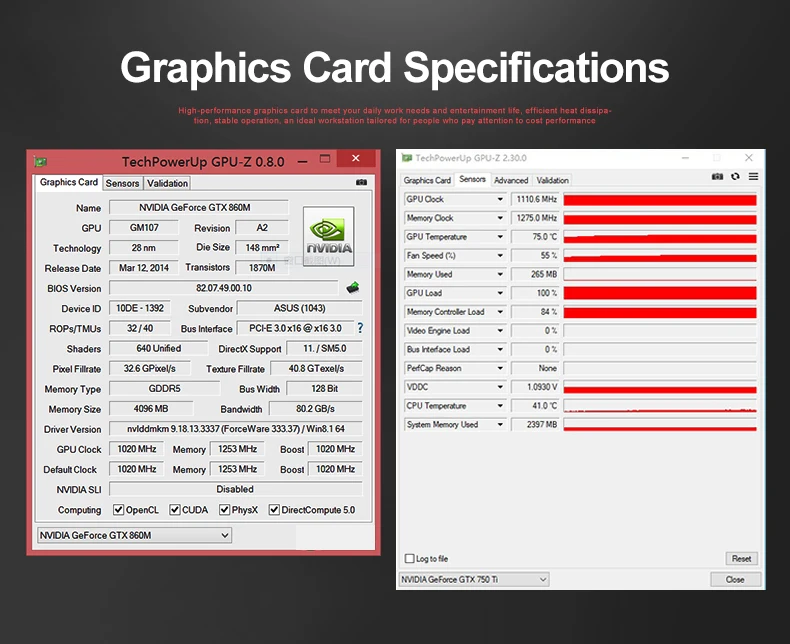
Task: Click the NVIDIA logo in GPU-Z 0.8.0
Action: 328,236
